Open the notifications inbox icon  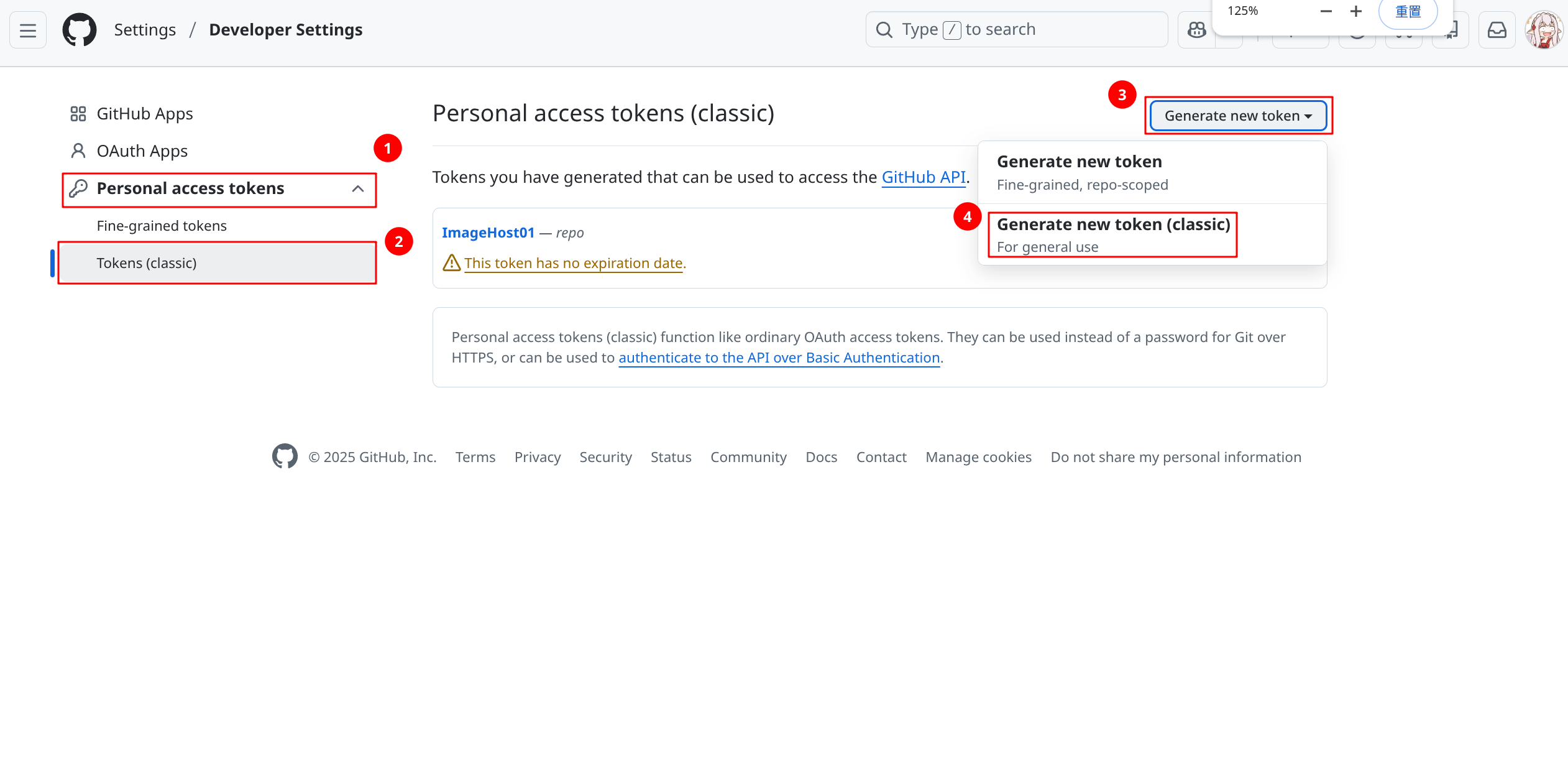(1497, 30)
